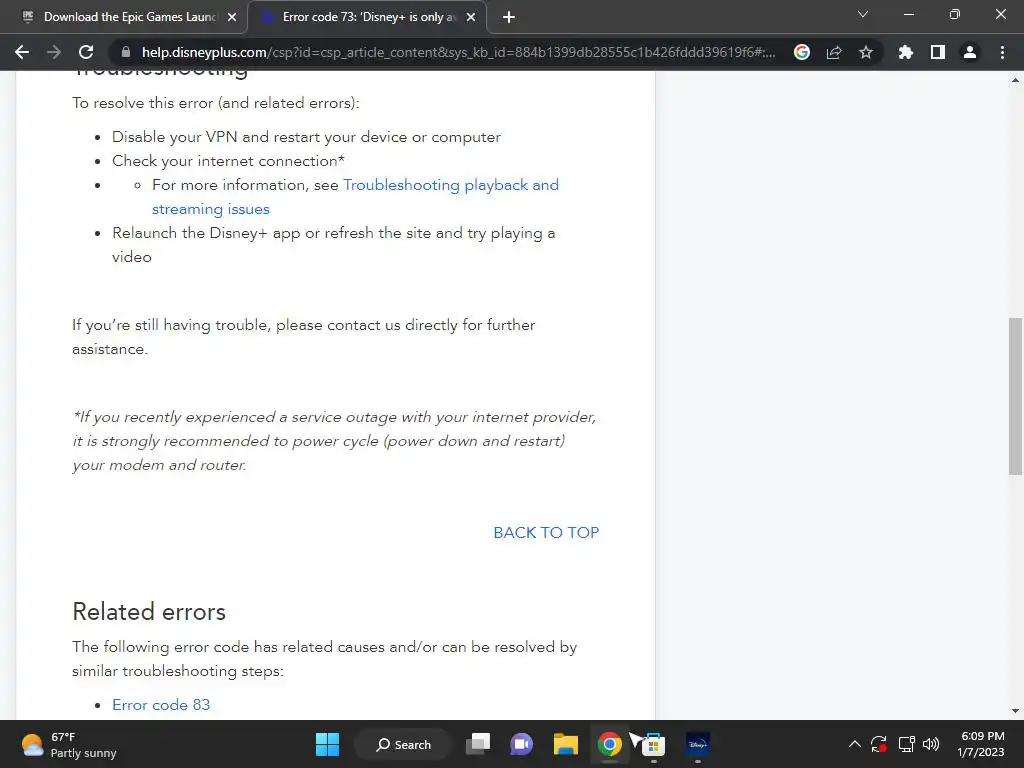Open the Disney+ app on taskbar
This screenshot has width=1024, height=768.
click(x=697, y=744)
